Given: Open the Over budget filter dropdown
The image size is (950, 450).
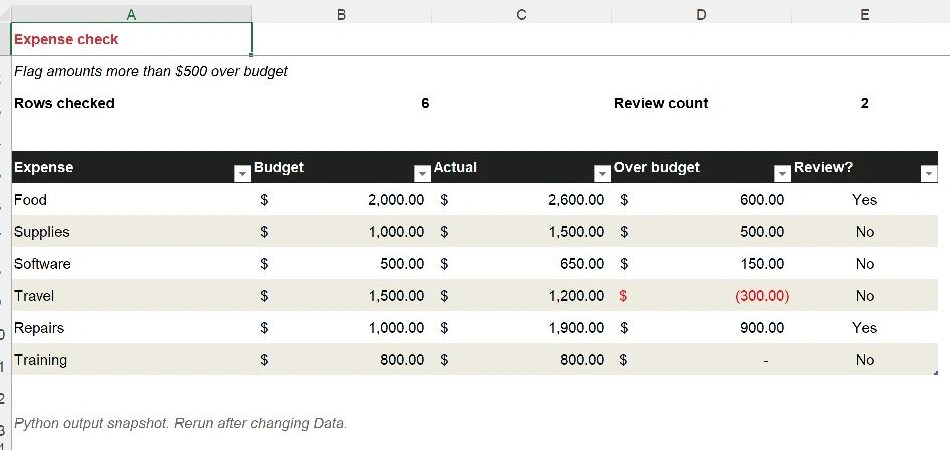Looking at the screenshot, I should click(783, 174).
